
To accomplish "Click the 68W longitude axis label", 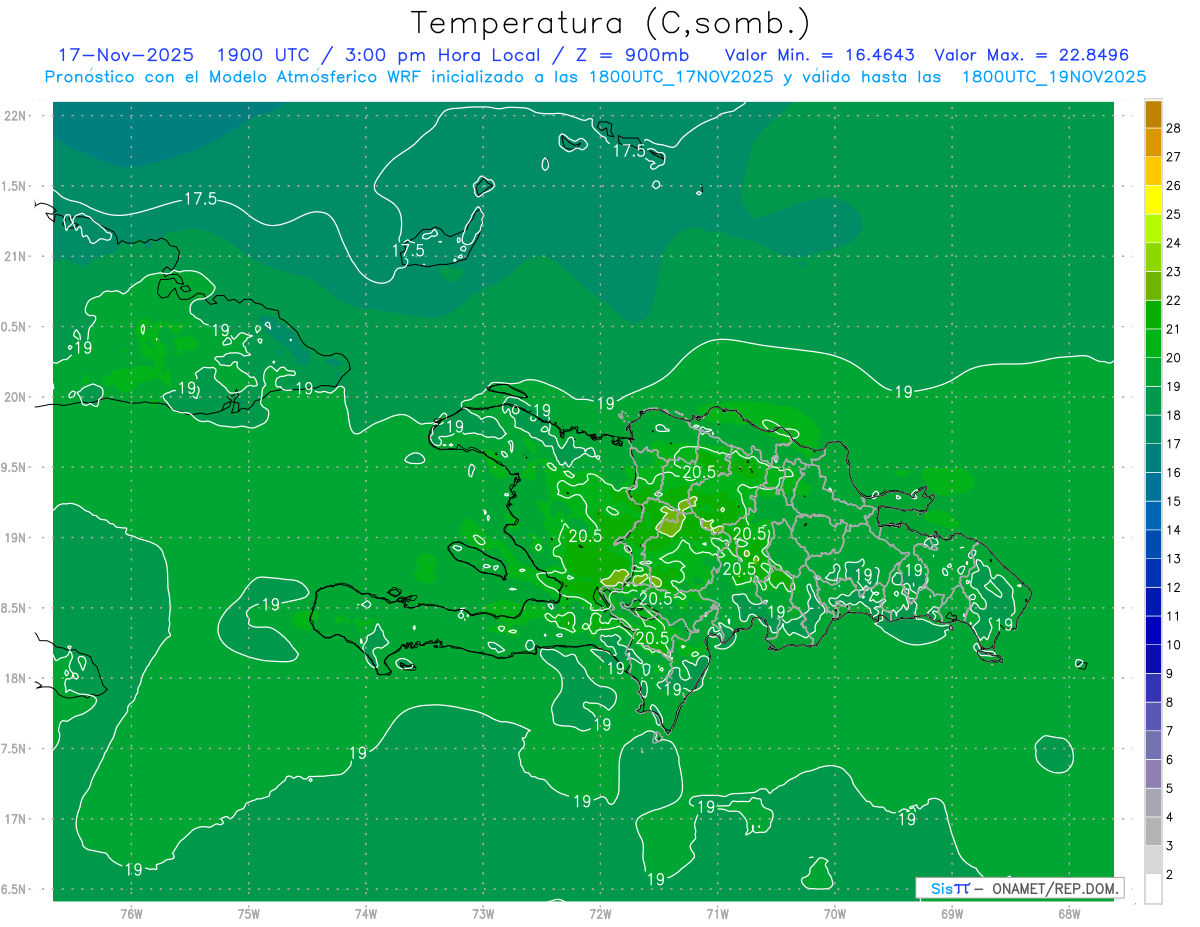I will 1069,913.
